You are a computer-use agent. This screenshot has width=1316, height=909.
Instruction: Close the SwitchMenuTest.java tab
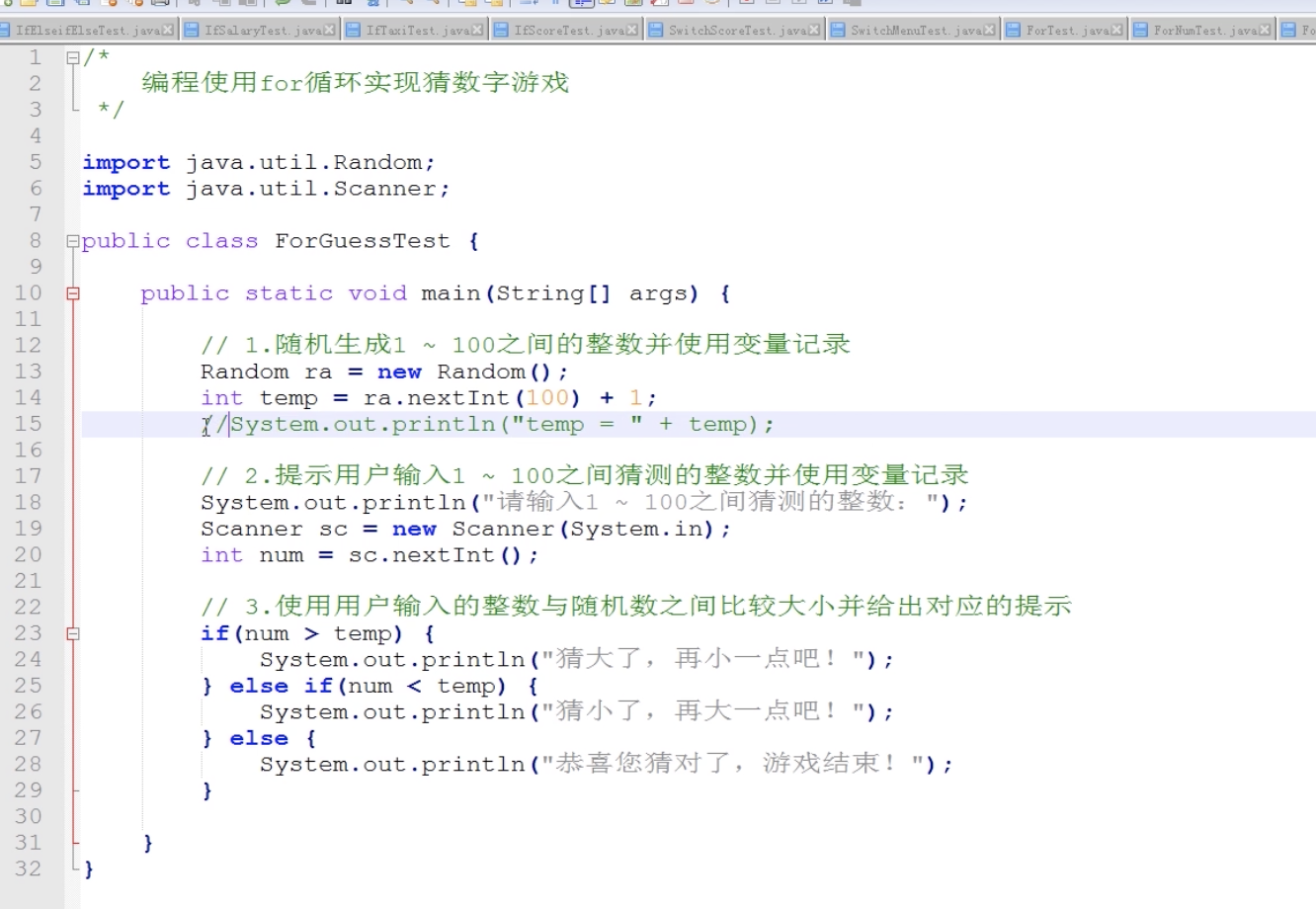[989, 31]
